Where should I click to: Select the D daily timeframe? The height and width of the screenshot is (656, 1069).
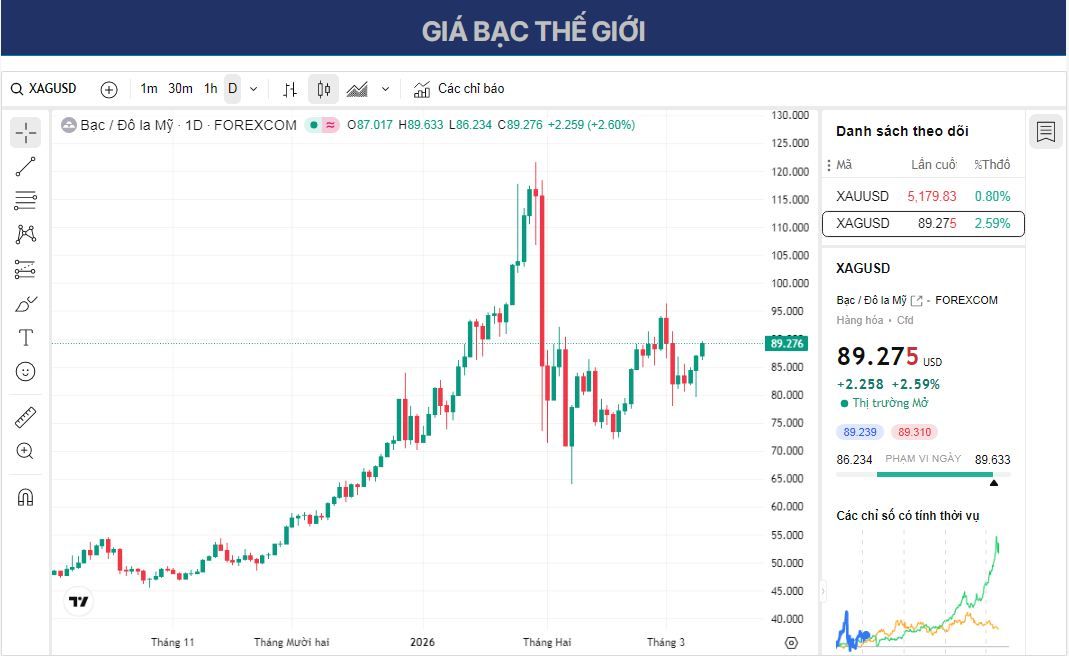[x=232, y=89]
